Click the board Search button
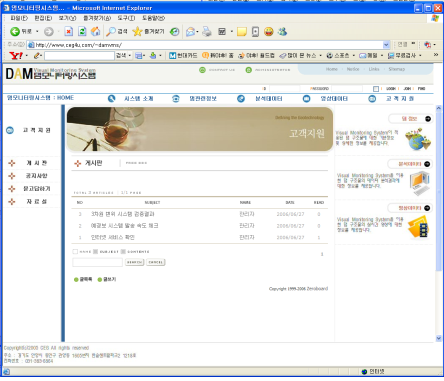This screenshot has width=444, height=381. [135, 262]
